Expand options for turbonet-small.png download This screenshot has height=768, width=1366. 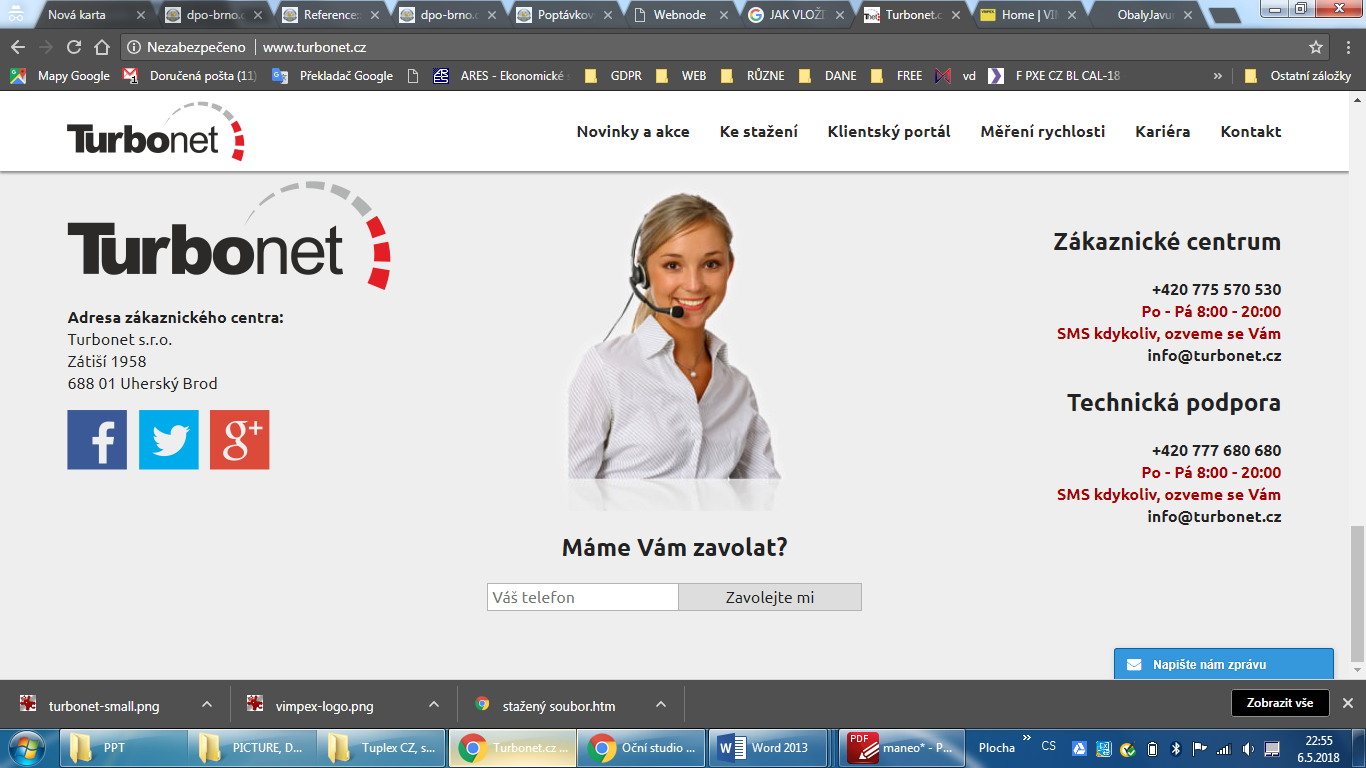[x=207, y=704]
